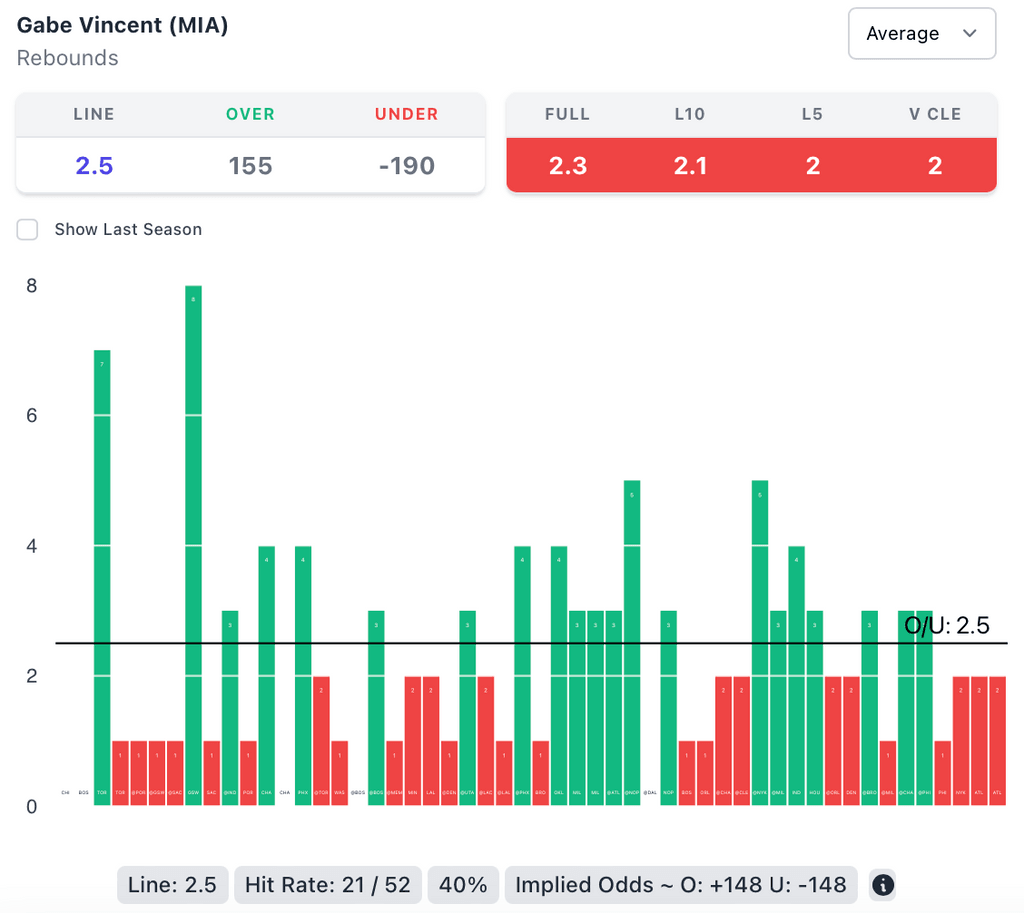Click the green @ATL bar showing 3

point(613,708)
